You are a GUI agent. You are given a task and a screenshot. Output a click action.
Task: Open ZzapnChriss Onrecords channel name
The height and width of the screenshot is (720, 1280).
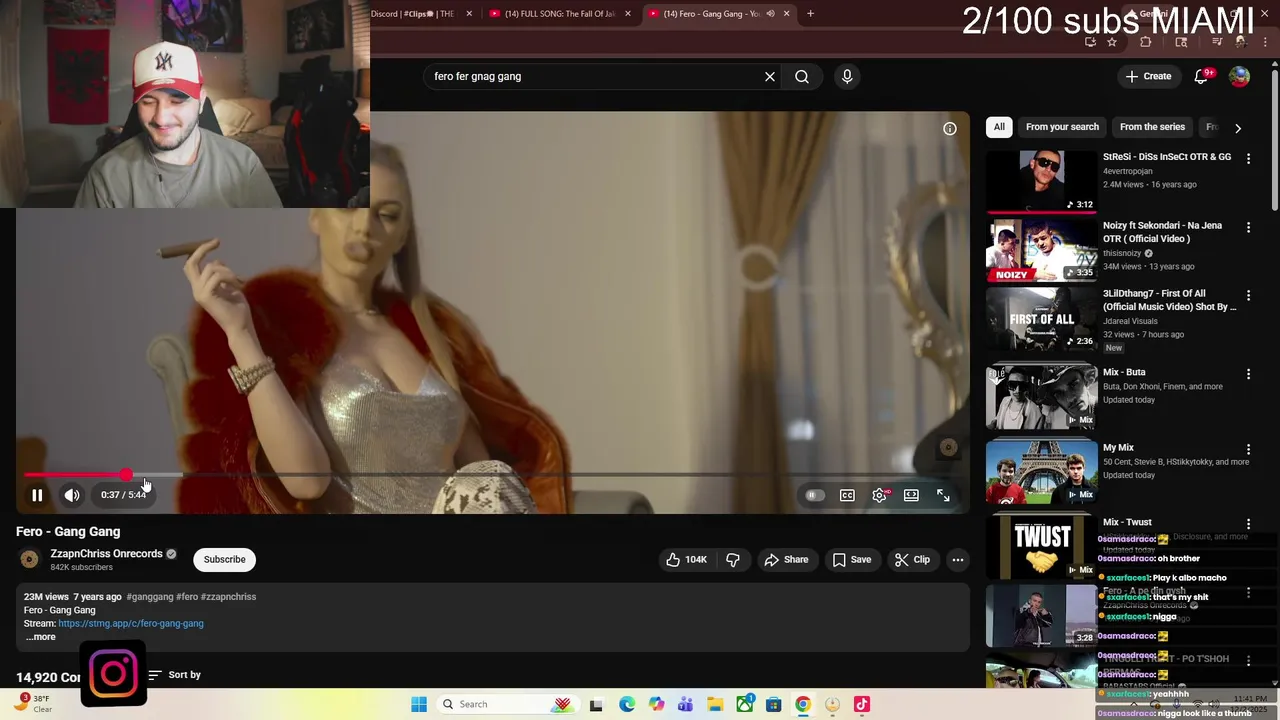click(x=106, y=554)
